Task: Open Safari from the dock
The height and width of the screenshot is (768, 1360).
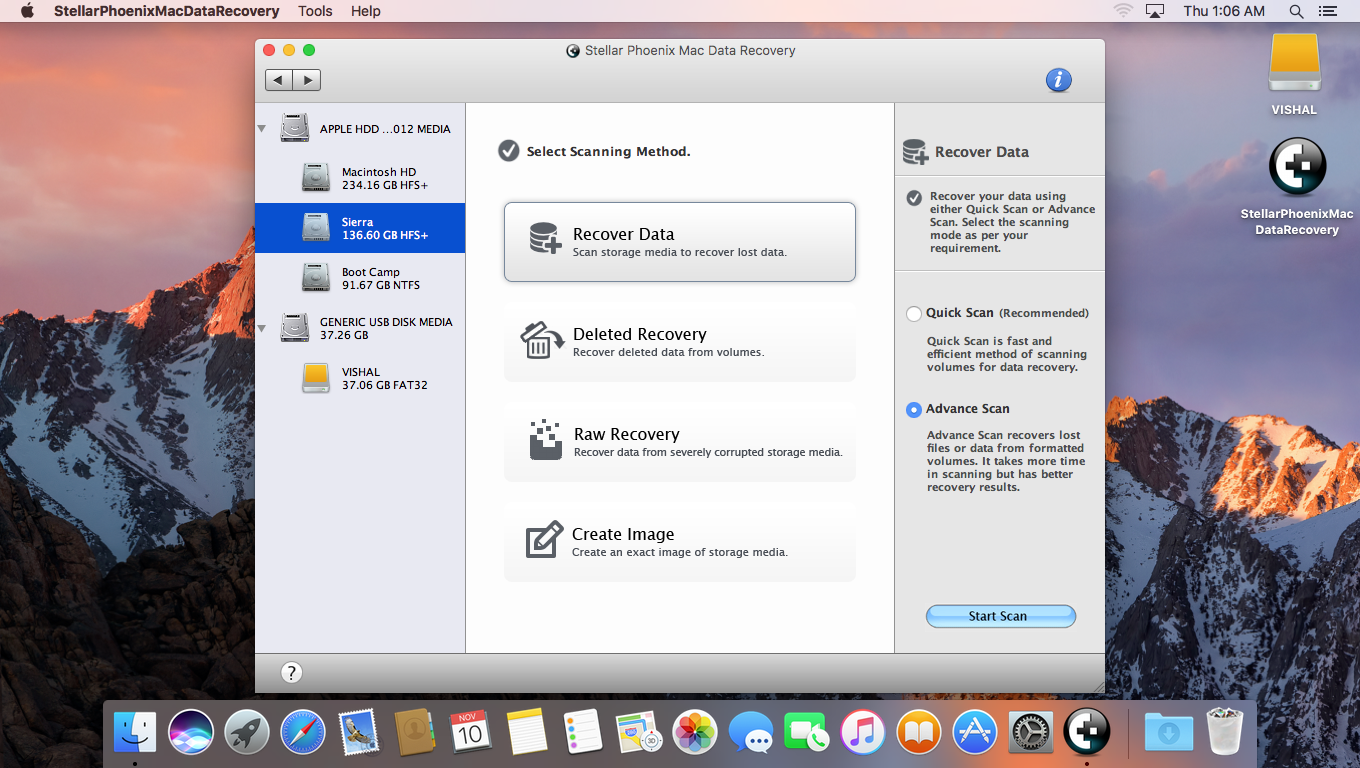Action: pyautogui.click(x=303, y=732)
